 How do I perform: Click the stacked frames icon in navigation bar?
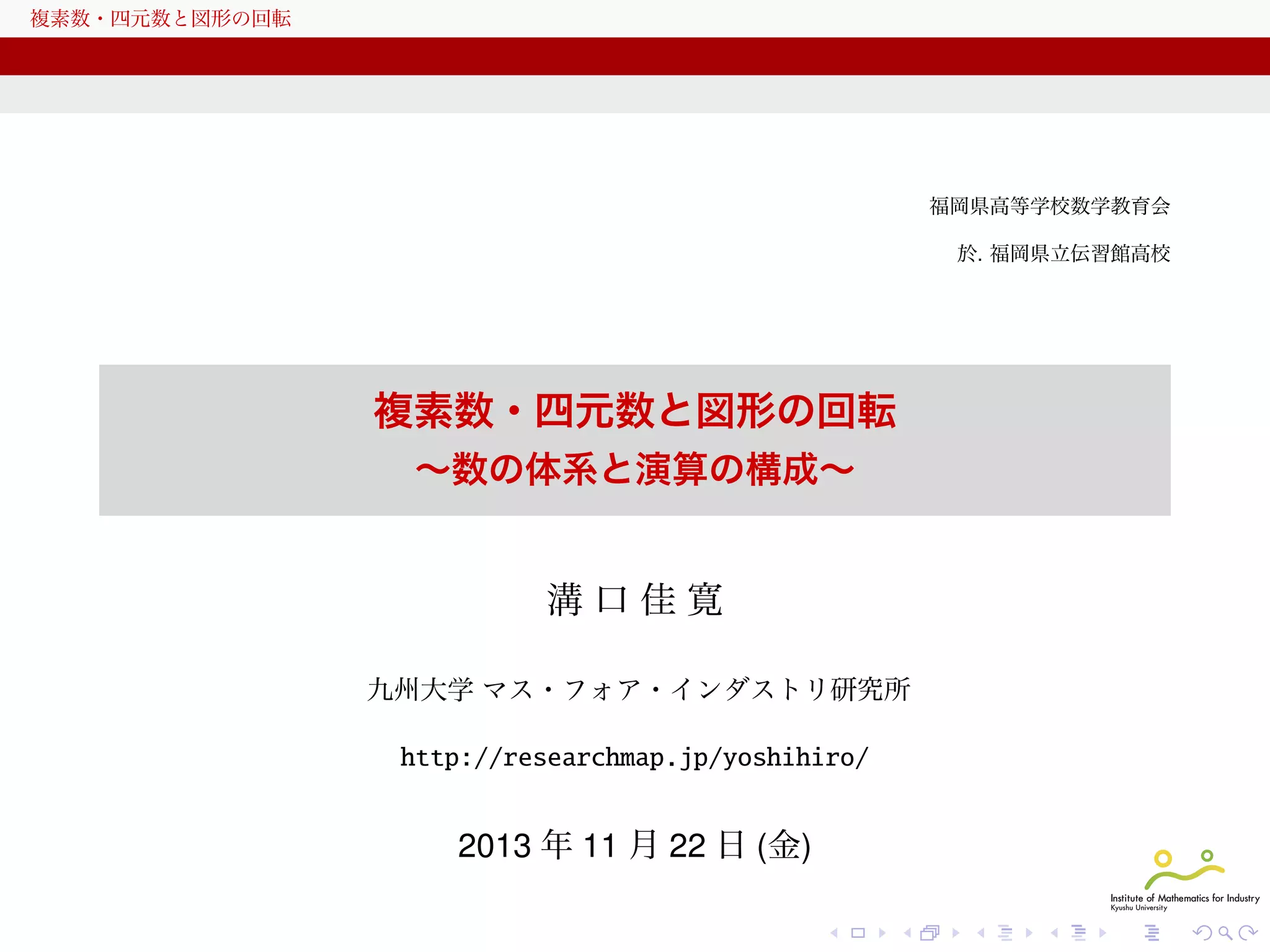[930, 933]
